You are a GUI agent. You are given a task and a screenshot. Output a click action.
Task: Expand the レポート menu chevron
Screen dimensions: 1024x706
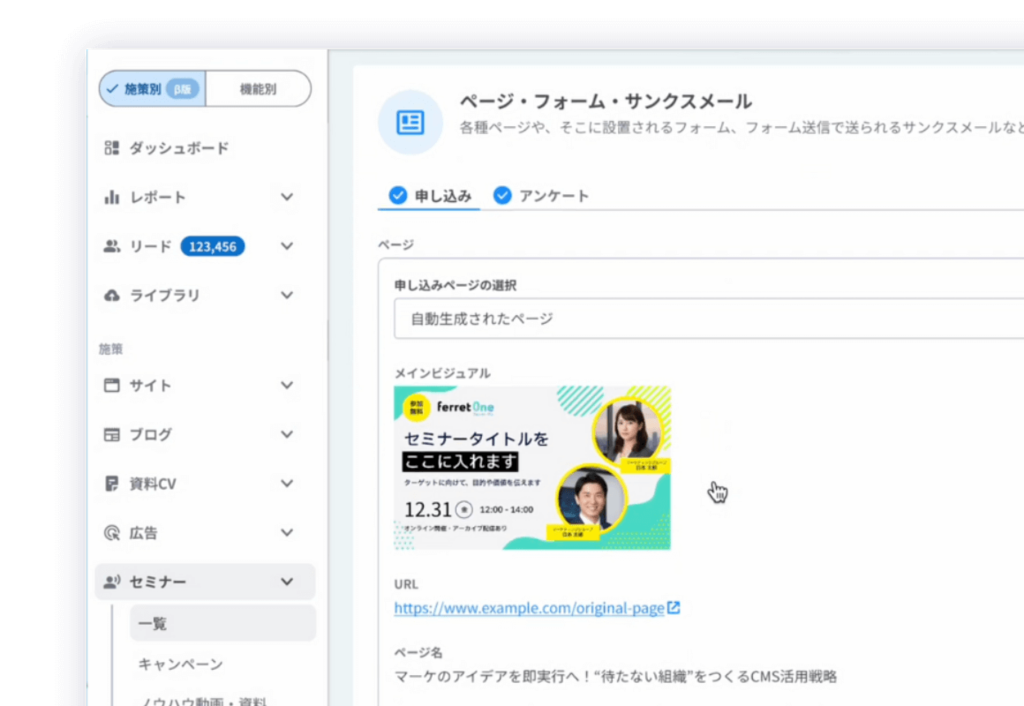click(x=287, y=197)
